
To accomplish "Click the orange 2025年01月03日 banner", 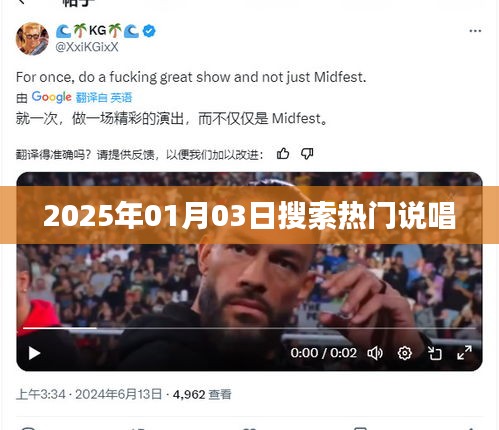I will [249, 215].
